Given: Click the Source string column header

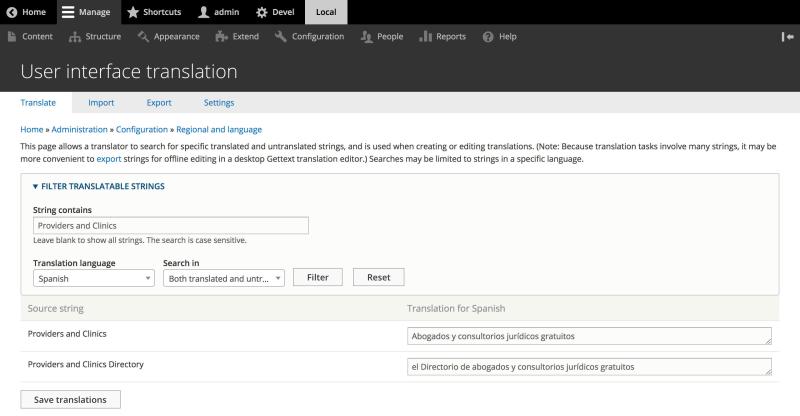Looking at the screenshot, I should 56,308.
